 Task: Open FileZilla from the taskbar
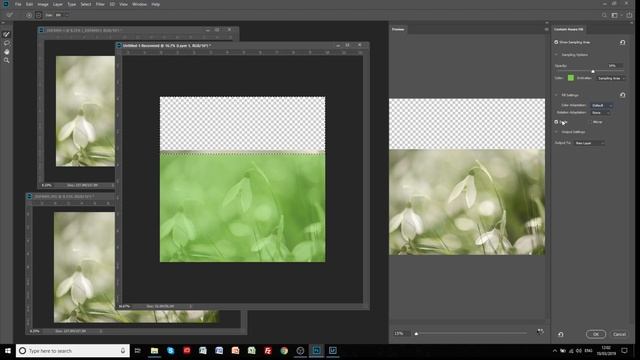click(268, 351)
